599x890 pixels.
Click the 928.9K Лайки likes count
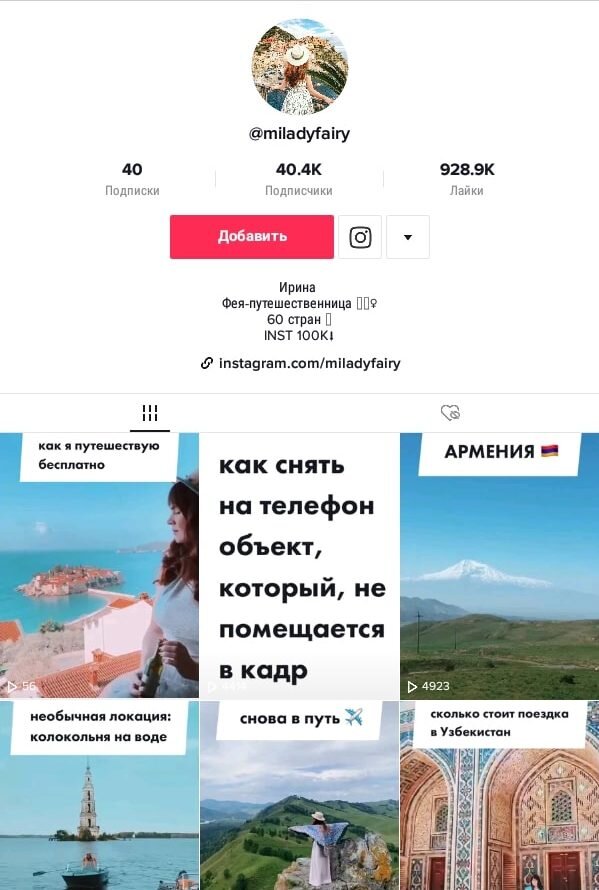[467, 179]
